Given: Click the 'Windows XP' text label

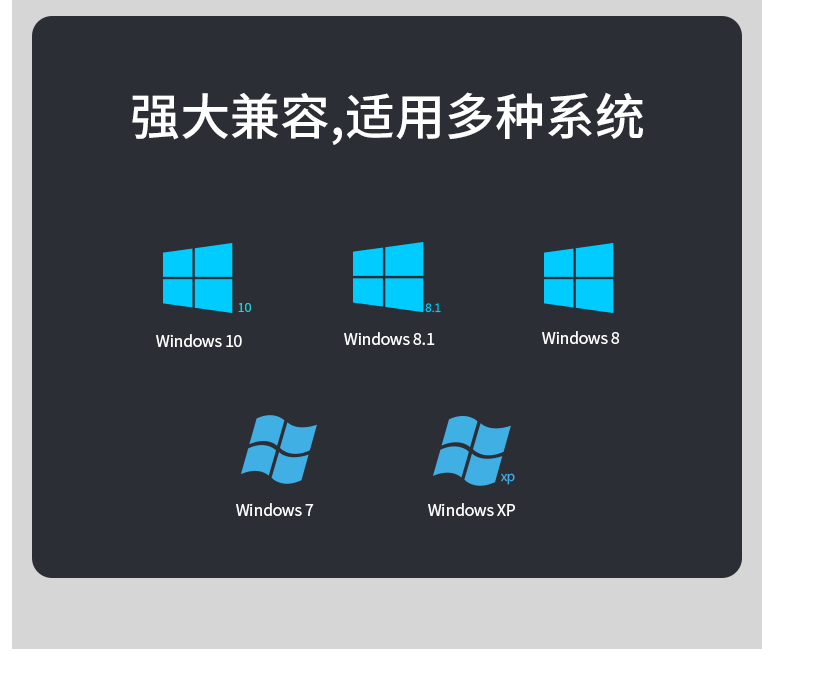Looking at the screenshot, I should [x=472, y=510].
